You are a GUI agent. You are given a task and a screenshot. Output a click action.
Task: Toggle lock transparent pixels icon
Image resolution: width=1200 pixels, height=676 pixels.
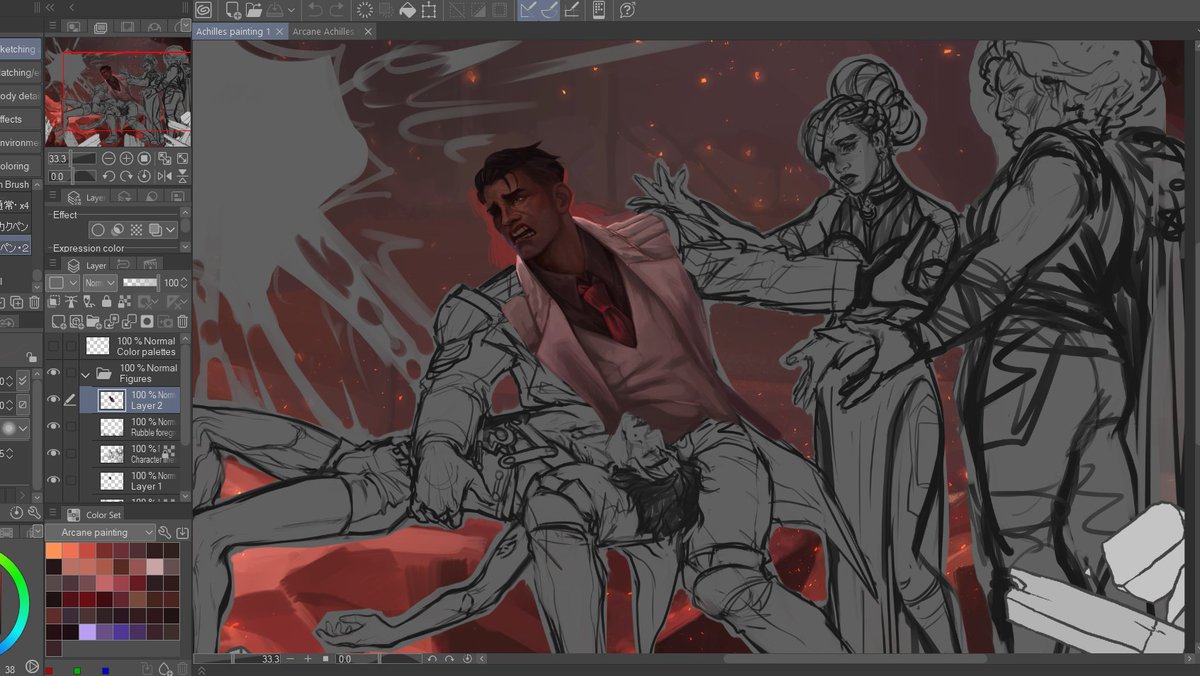[124, 301]
